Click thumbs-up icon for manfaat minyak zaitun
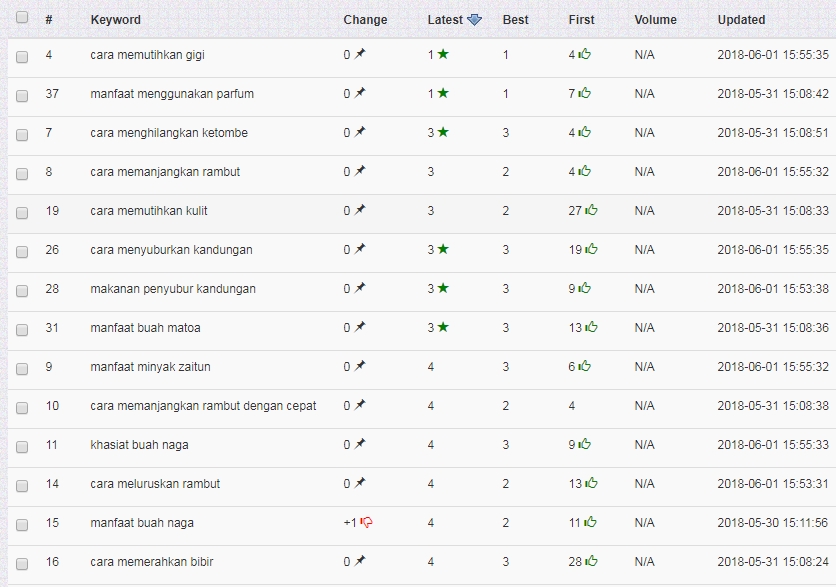The image size is (836, 587). 585,365
